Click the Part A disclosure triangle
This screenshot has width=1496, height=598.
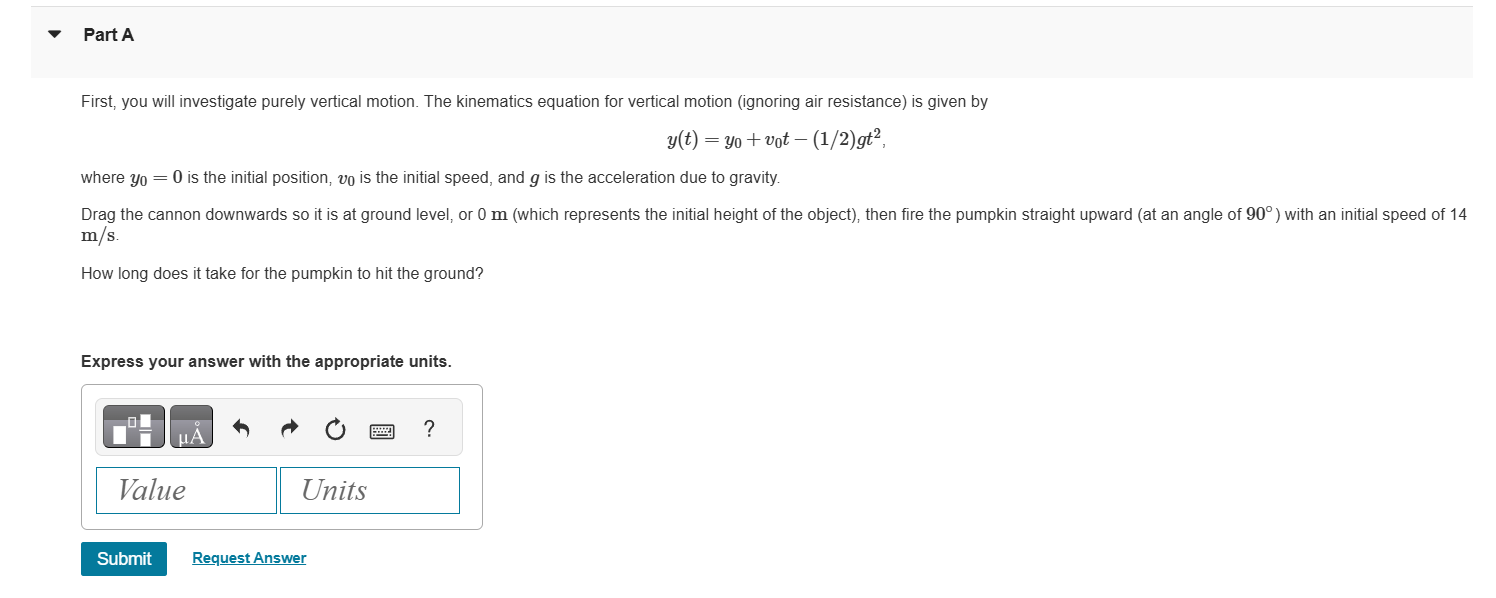click(54, 33)
